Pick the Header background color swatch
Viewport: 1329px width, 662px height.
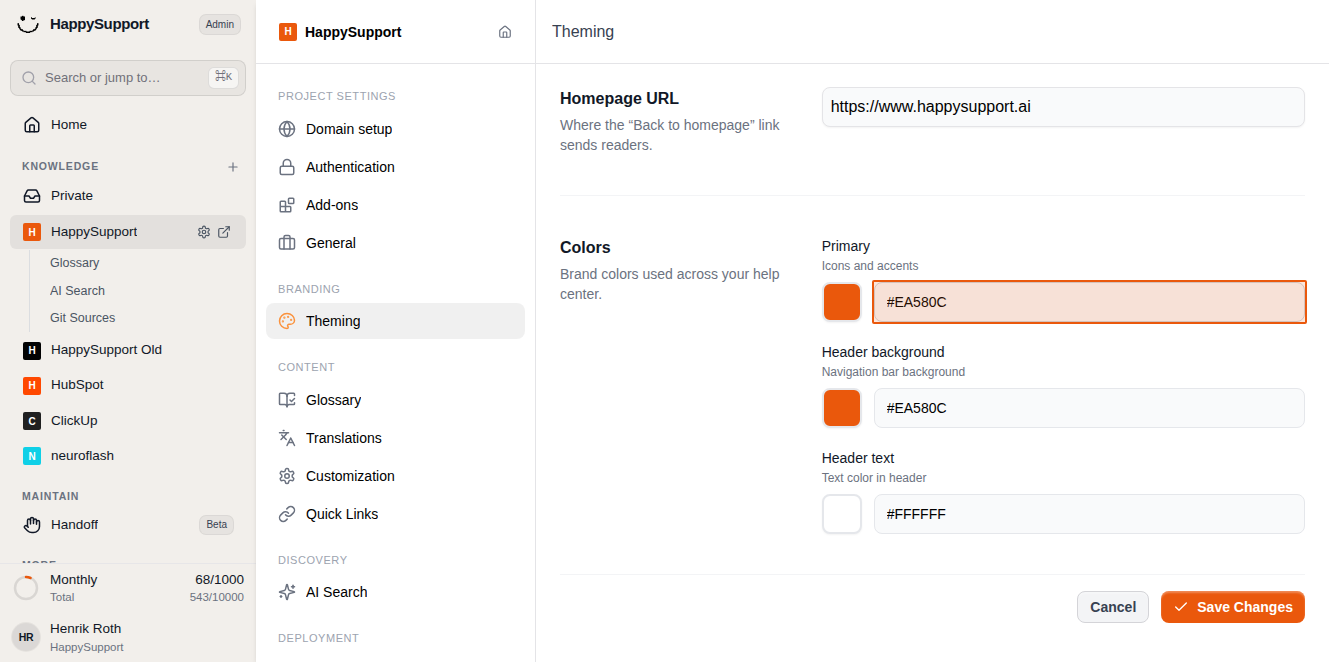point(842,408)
